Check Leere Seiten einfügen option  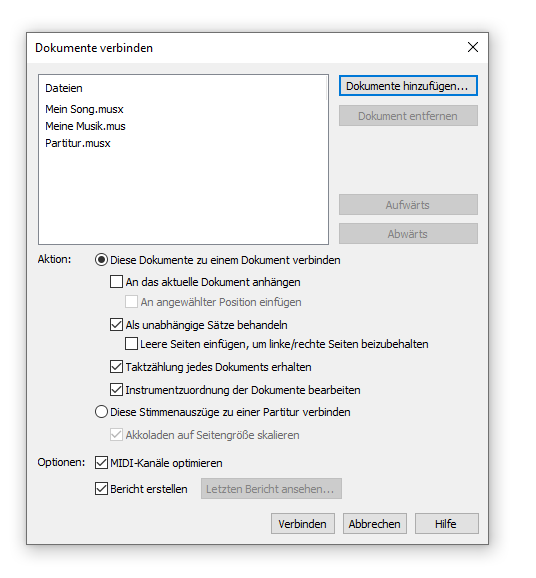pyautogui.click(x=132, y=344)
